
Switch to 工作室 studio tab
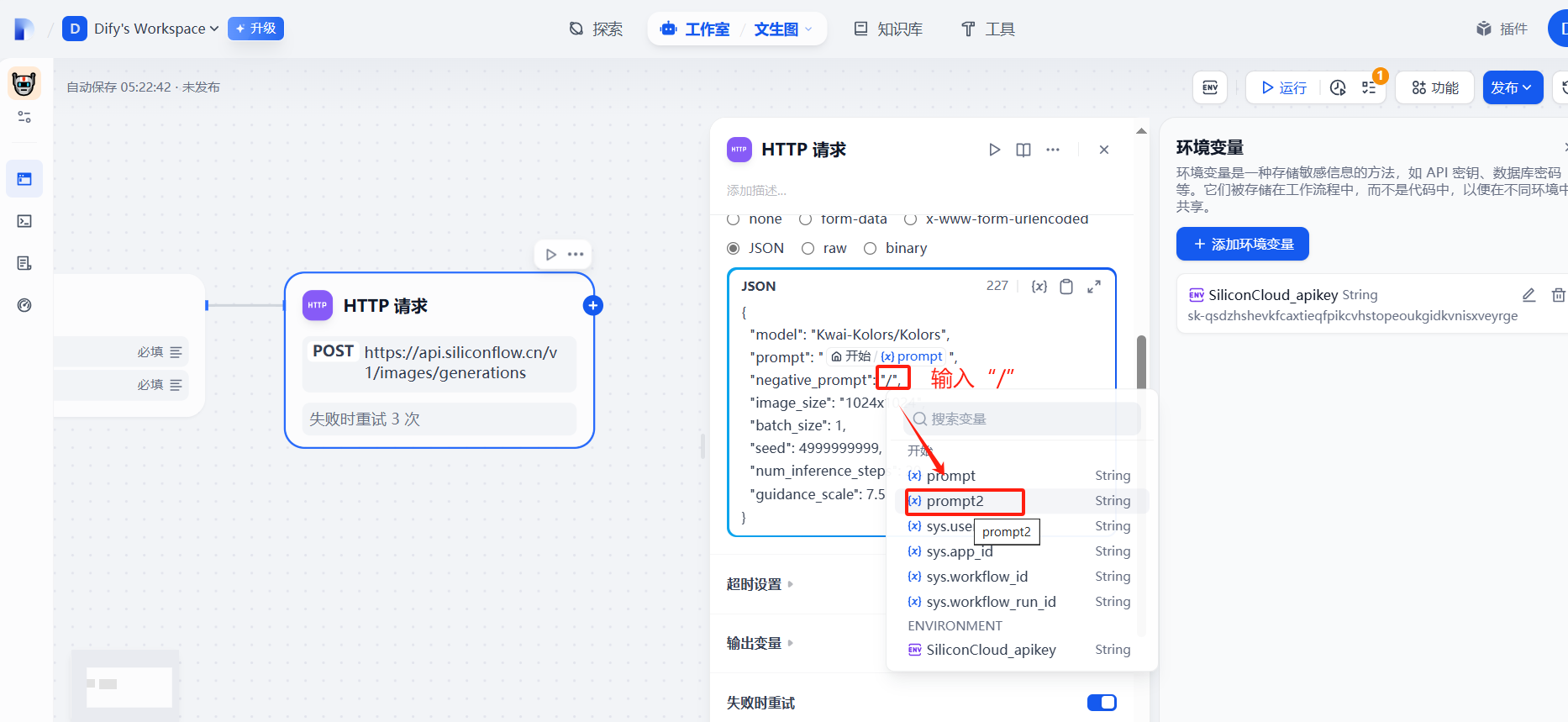[695, 29]
